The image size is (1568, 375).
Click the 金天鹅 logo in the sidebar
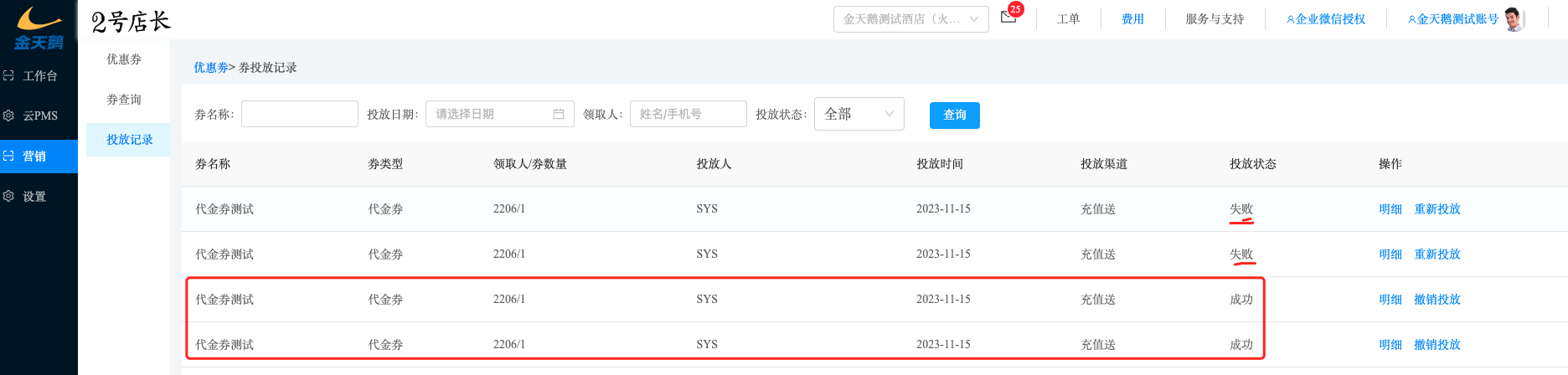point(39,28)
